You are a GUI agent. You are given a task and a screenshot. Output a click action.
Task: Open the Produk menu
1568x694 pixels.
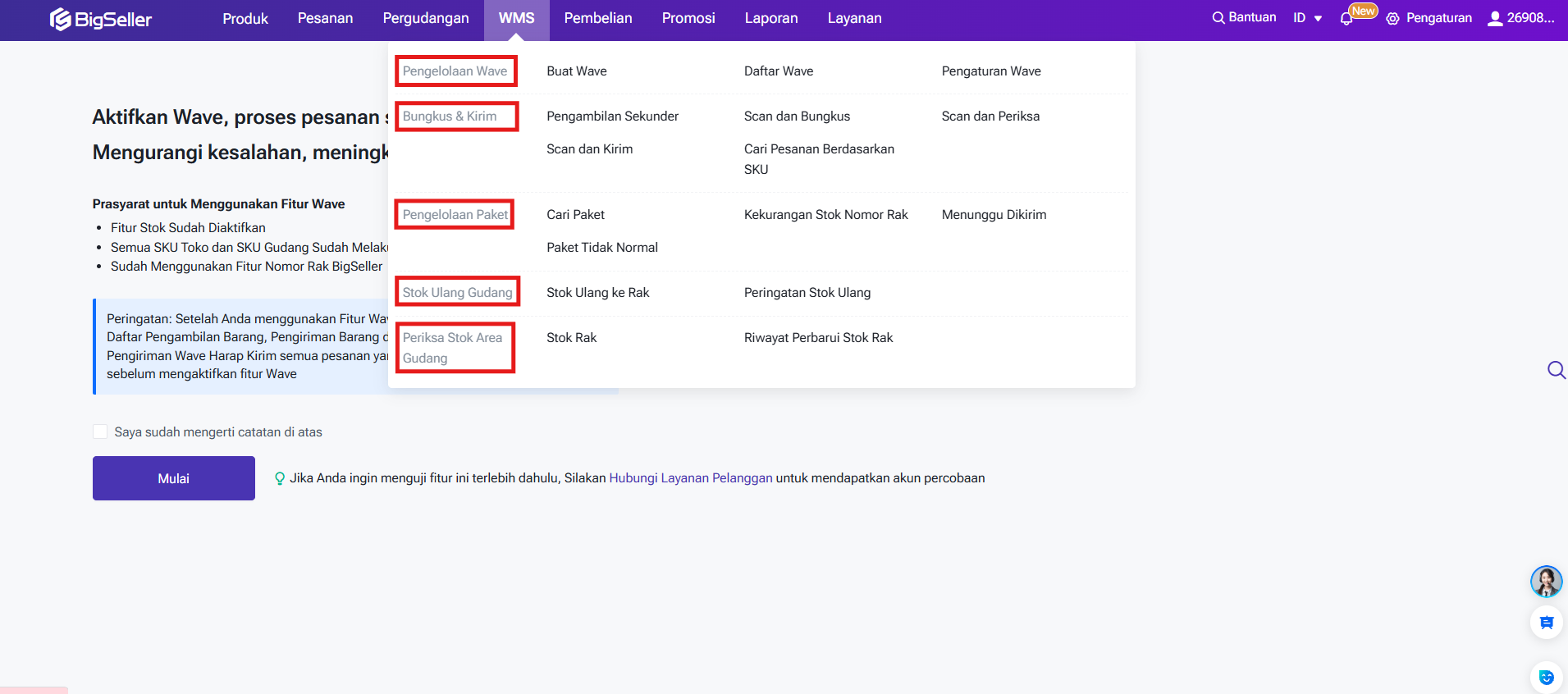[245, 18]
